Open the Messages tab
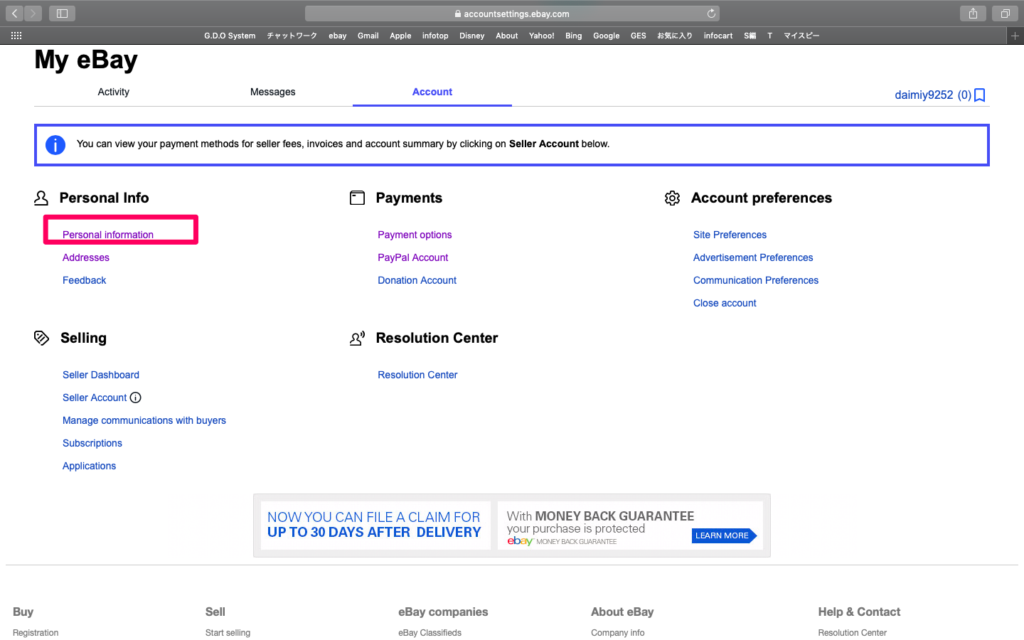 272,92
